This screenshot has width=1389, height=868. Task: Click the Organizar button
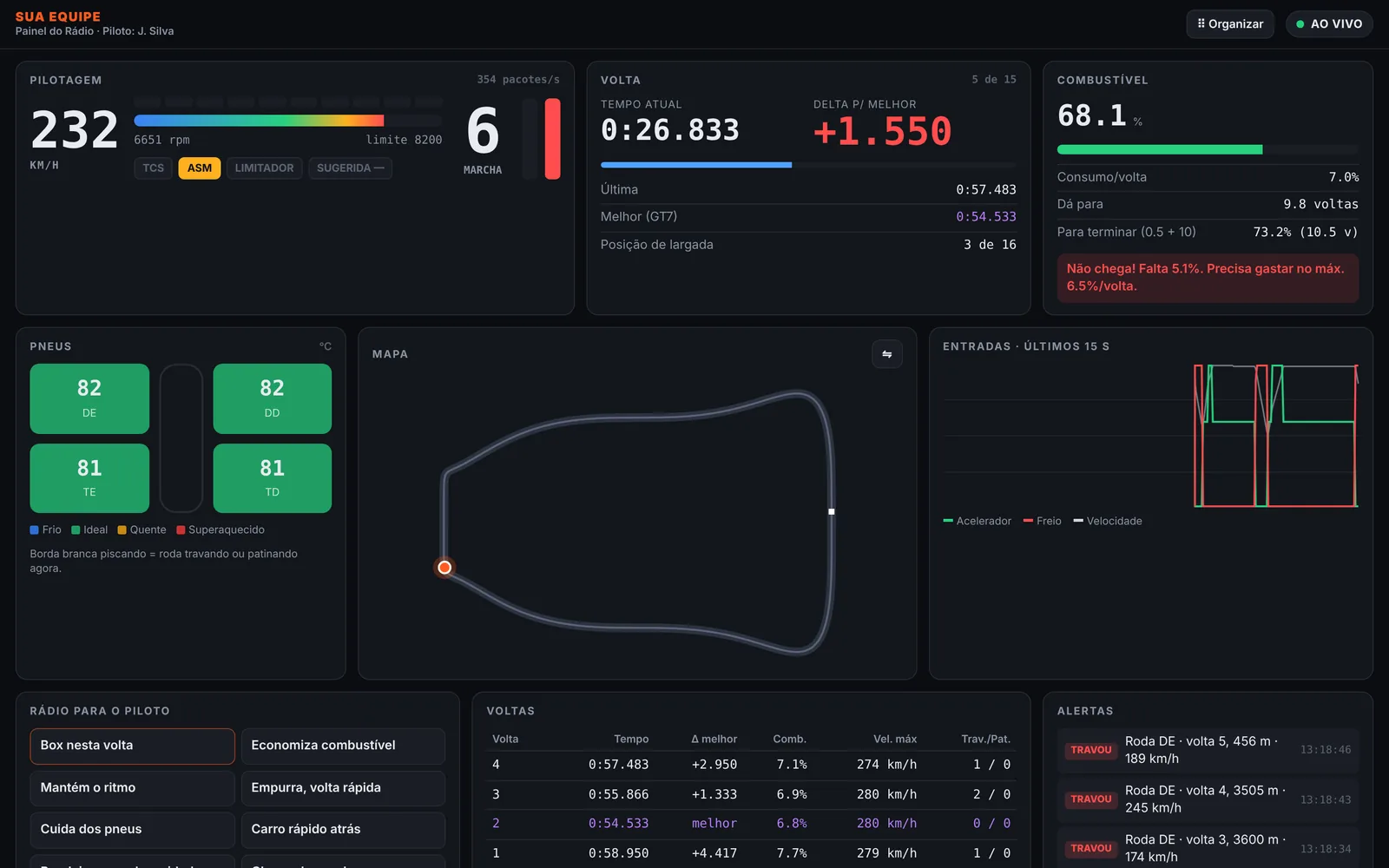[x=1230, y=24]
